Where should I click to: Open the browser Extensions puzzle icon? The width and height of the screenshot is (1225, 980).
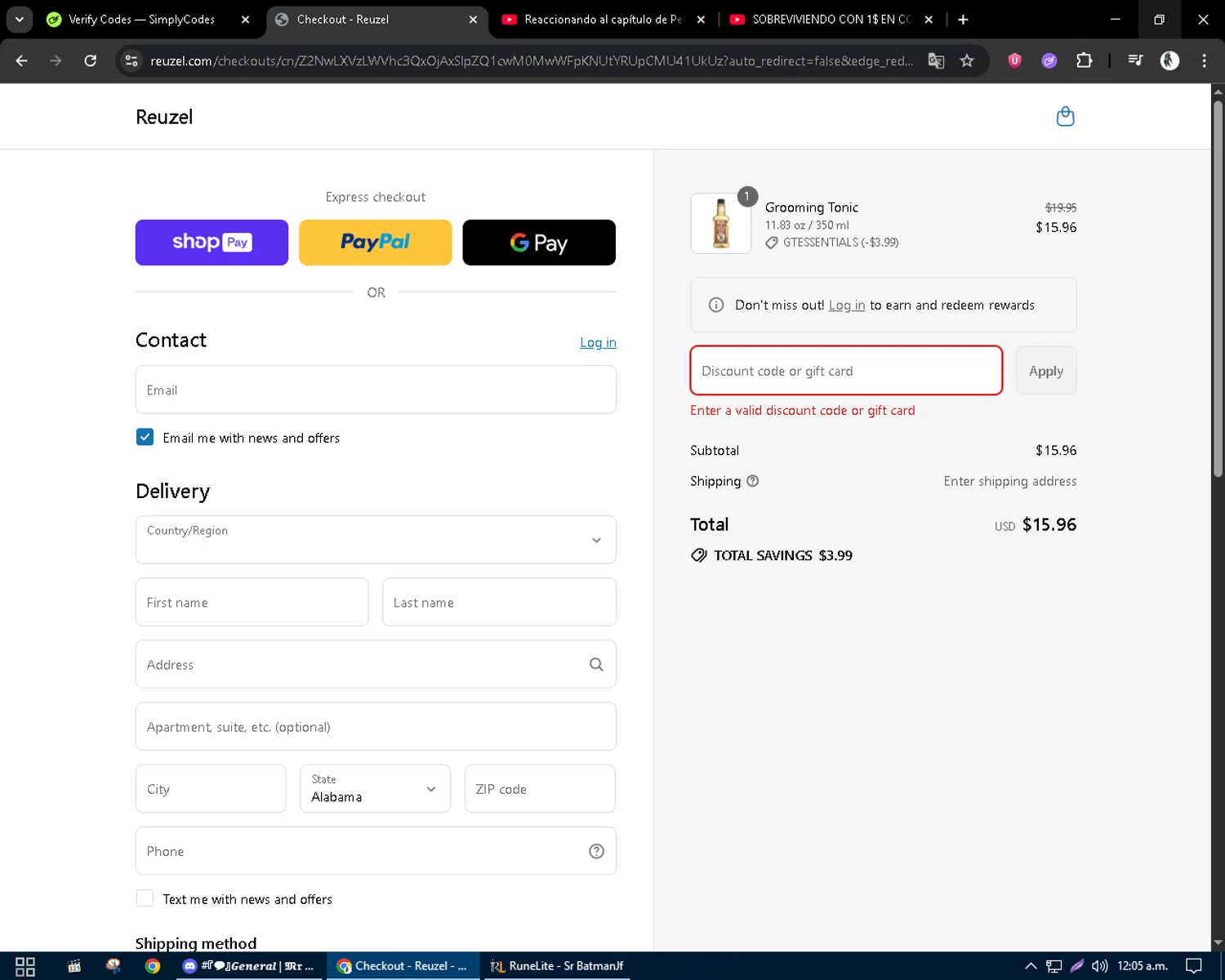point(1084,60)
